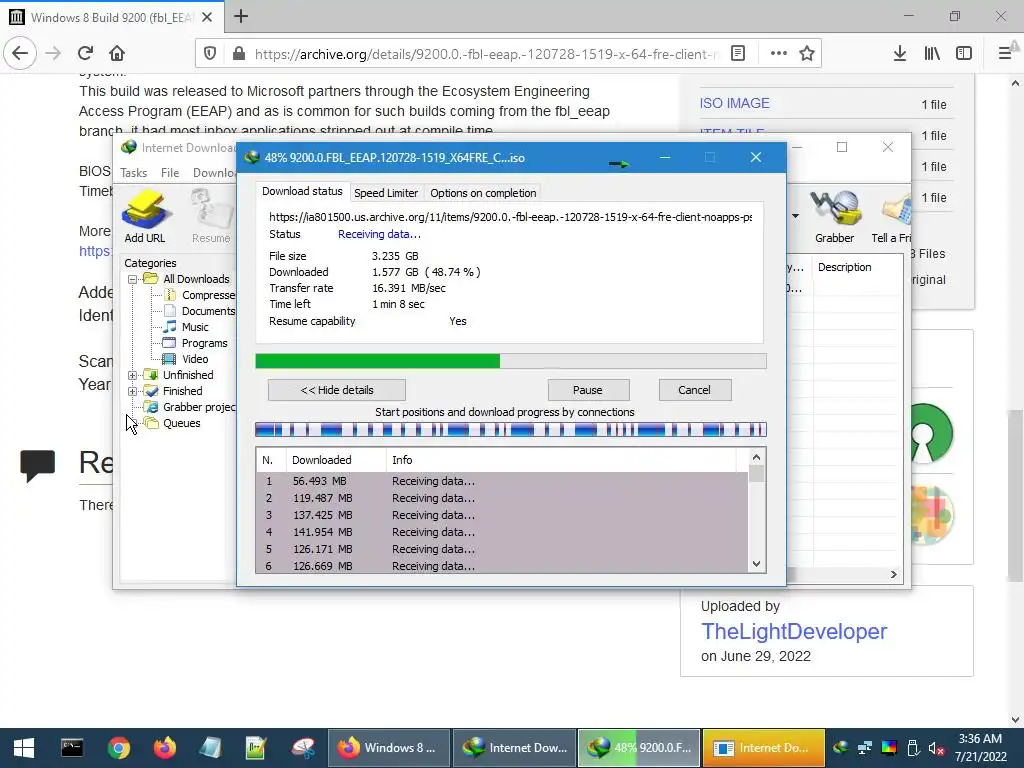The width and height of the screenshot is (1024, 768).
Task: Open the Grabber tool in IDM
Action: click(x=835, y=216)
